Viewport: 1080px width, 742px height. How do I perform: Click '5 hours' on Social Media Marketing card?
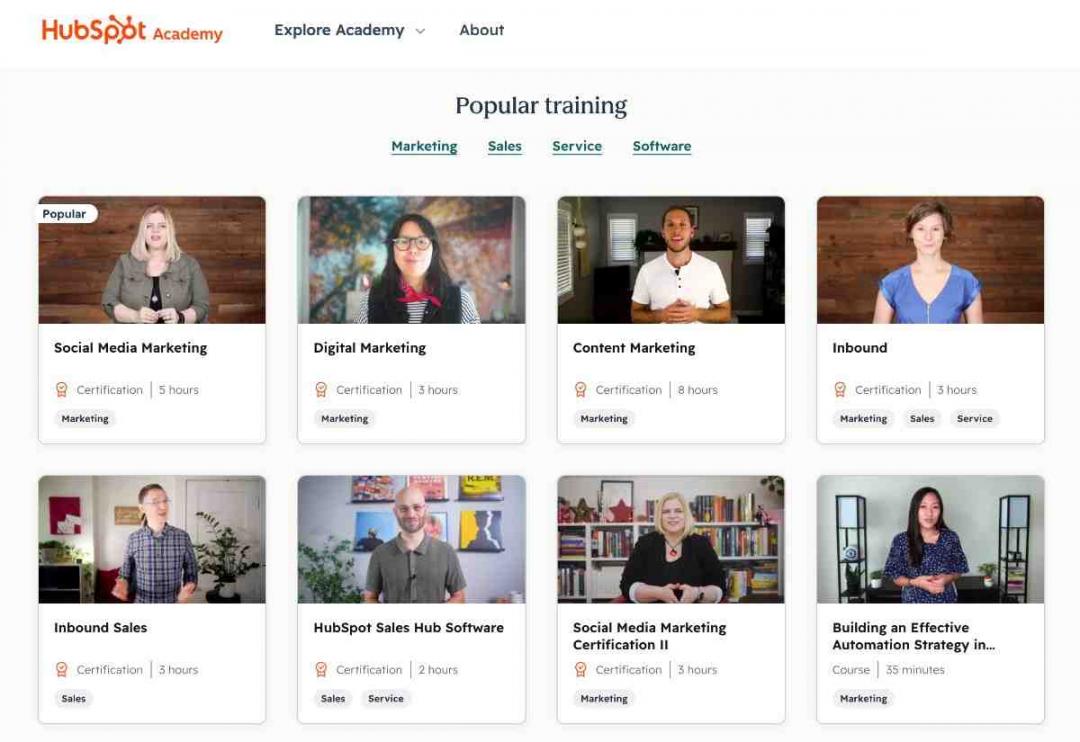pyautogui.click(x=178, y=390)
